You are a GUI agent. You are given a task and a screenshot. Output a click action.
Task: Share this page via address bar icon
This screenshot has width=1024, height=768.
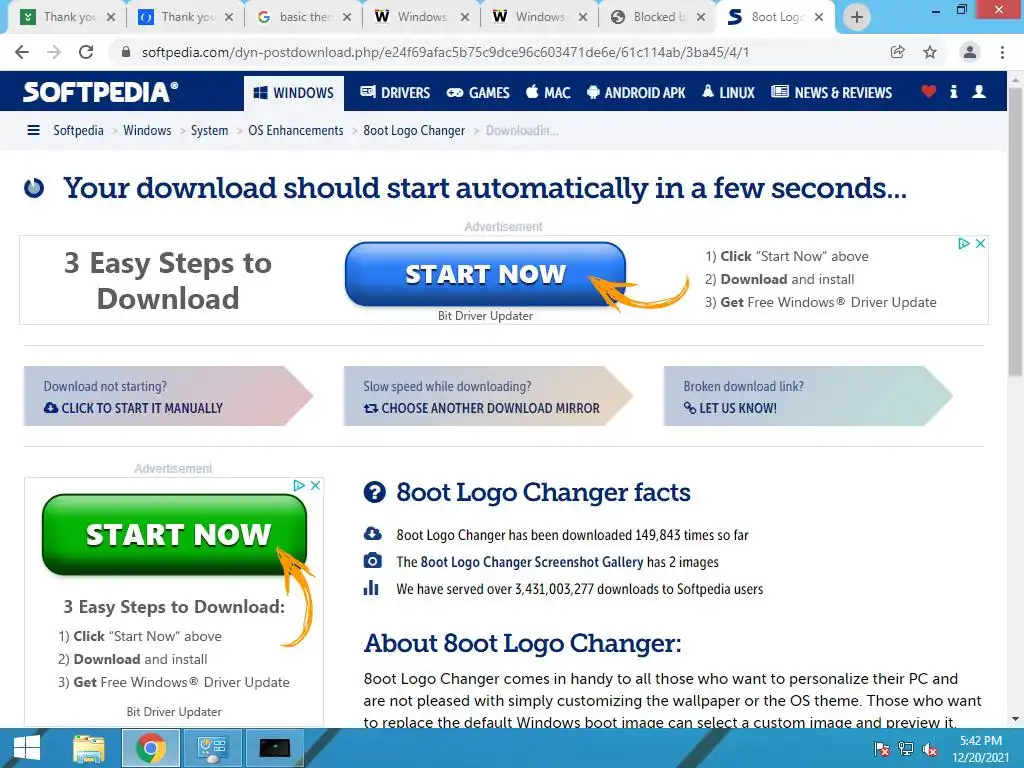coord(898,52)
